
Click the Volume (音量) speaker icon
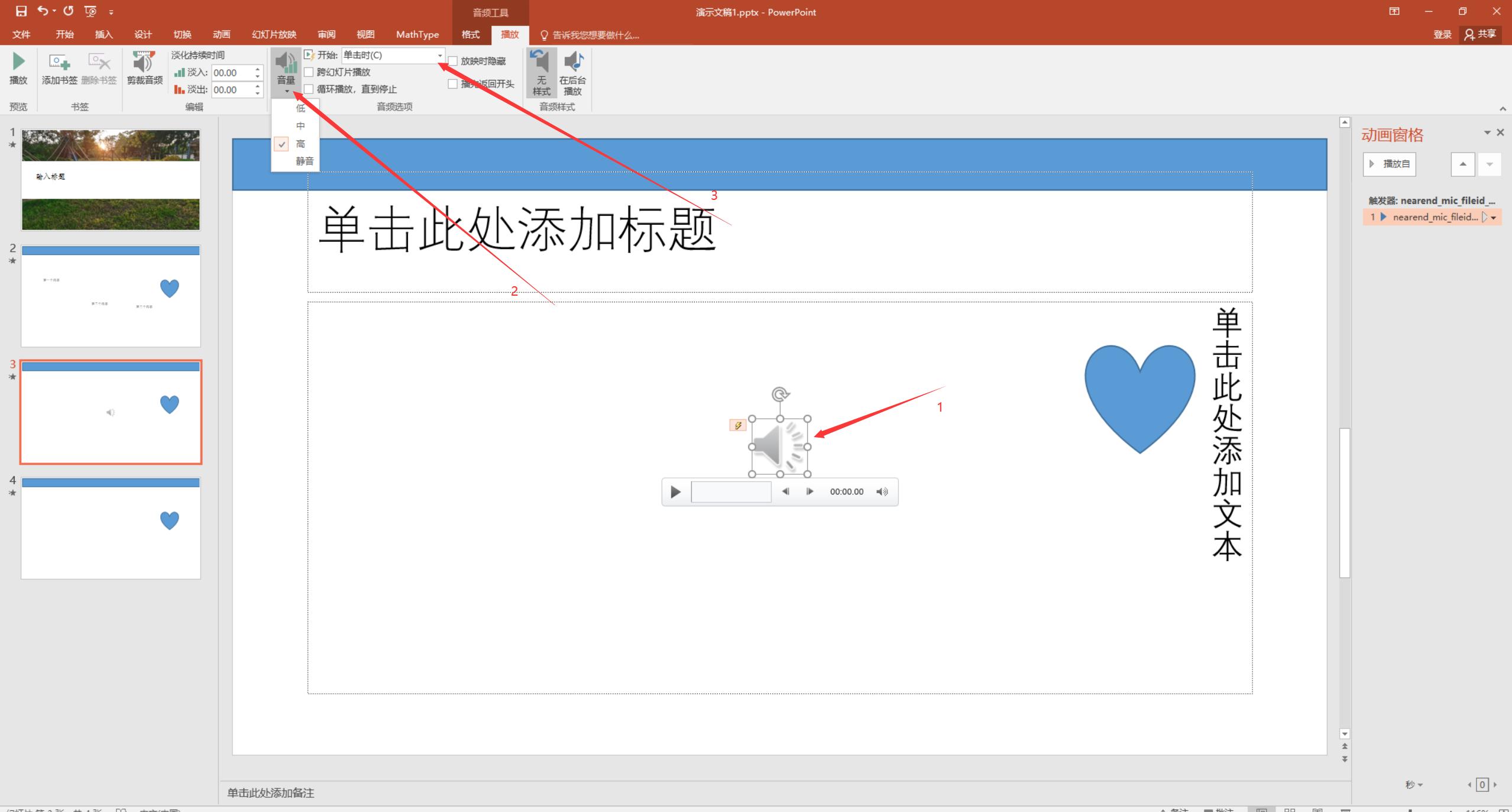[x=286, y=62]
